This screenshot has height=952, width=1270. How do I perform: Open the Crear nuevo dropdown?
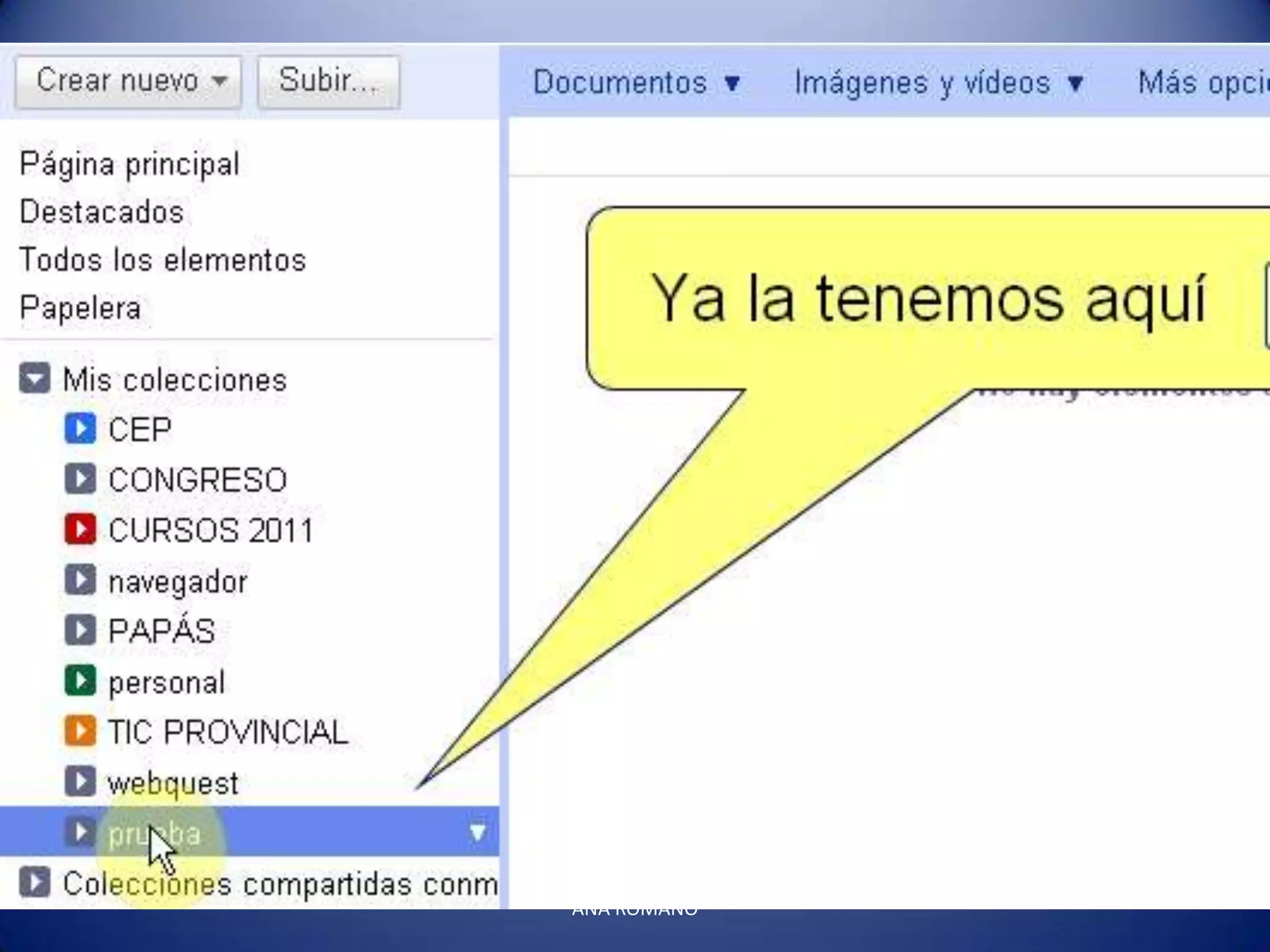[128, 82]
